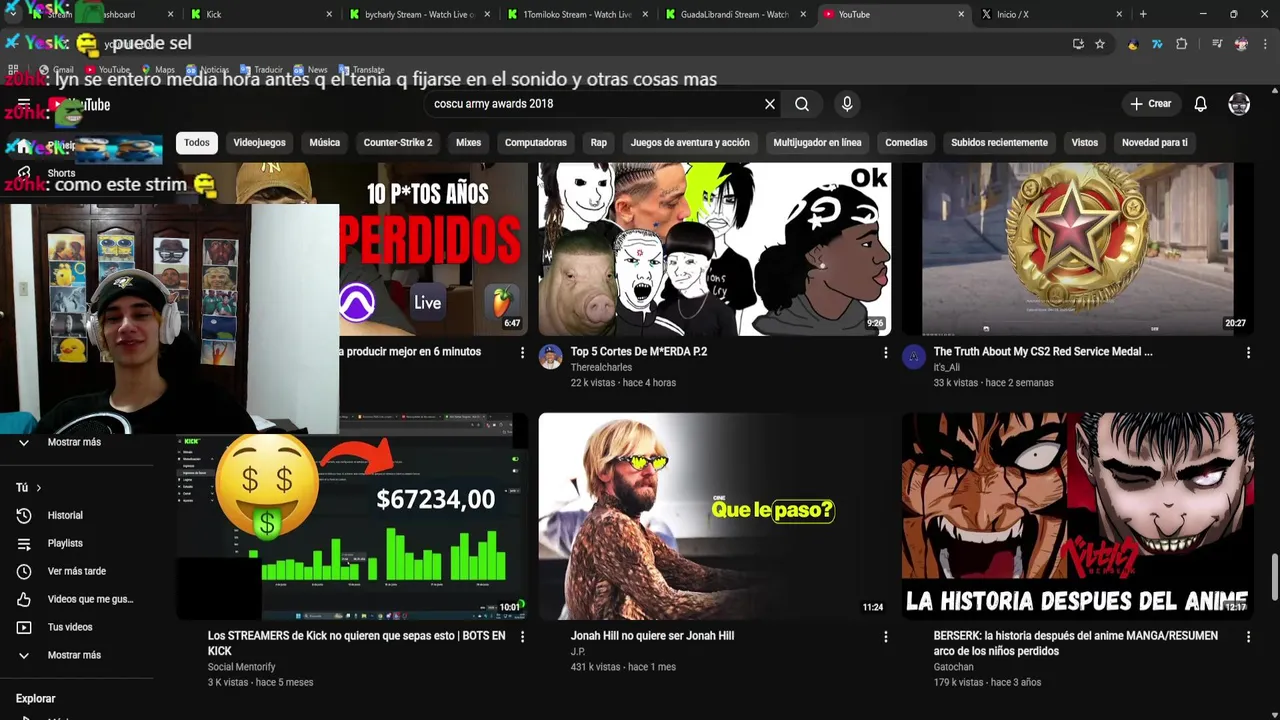Activate voice search microphone
The width and height of the screenshot is (1280, 720).
point(847,104)
